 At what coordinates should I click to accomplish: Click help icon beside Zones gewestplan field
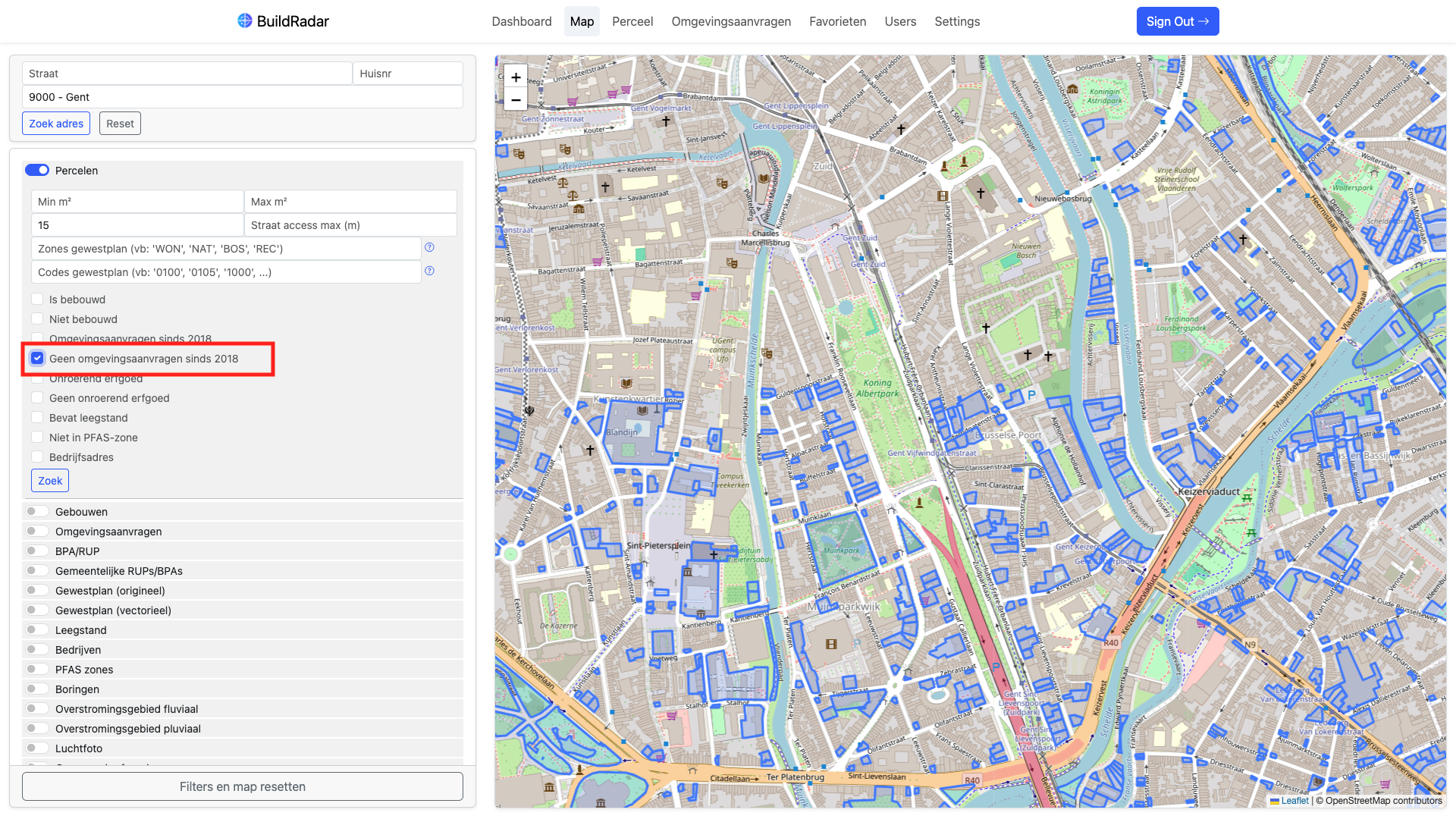(429, 247)
